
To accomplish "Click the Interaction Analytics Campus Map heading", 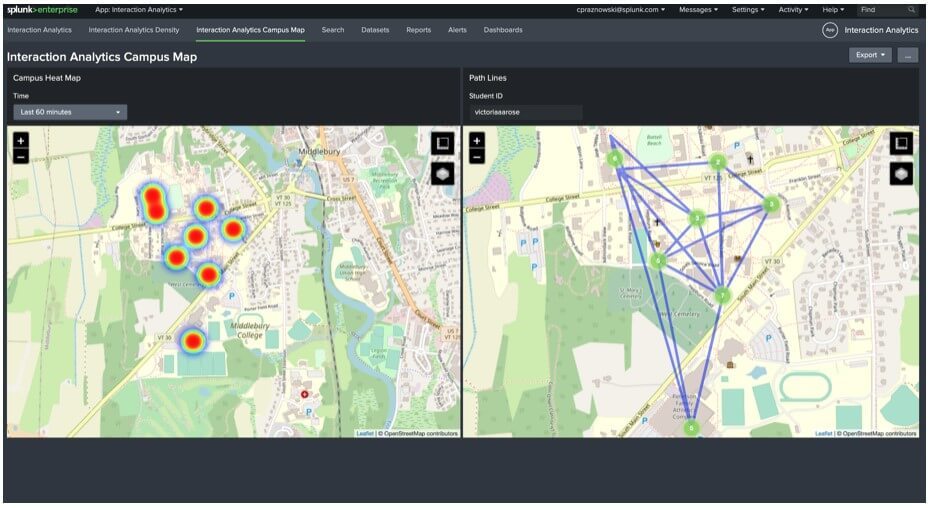I will 102,57.
